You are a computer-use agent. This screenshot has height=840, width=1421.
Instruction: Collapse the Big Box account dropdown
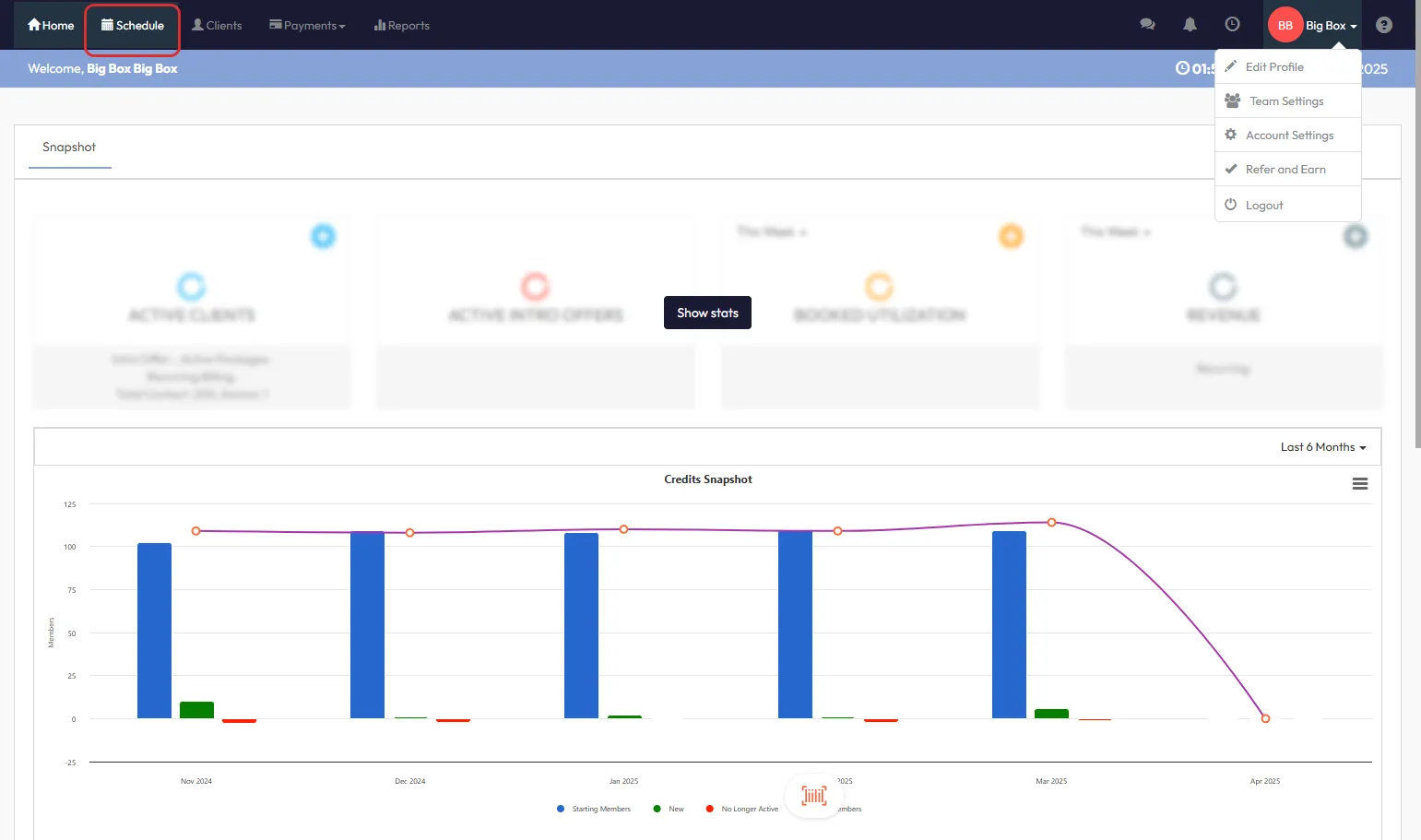pyautogui.click(x=1331, y=26)
